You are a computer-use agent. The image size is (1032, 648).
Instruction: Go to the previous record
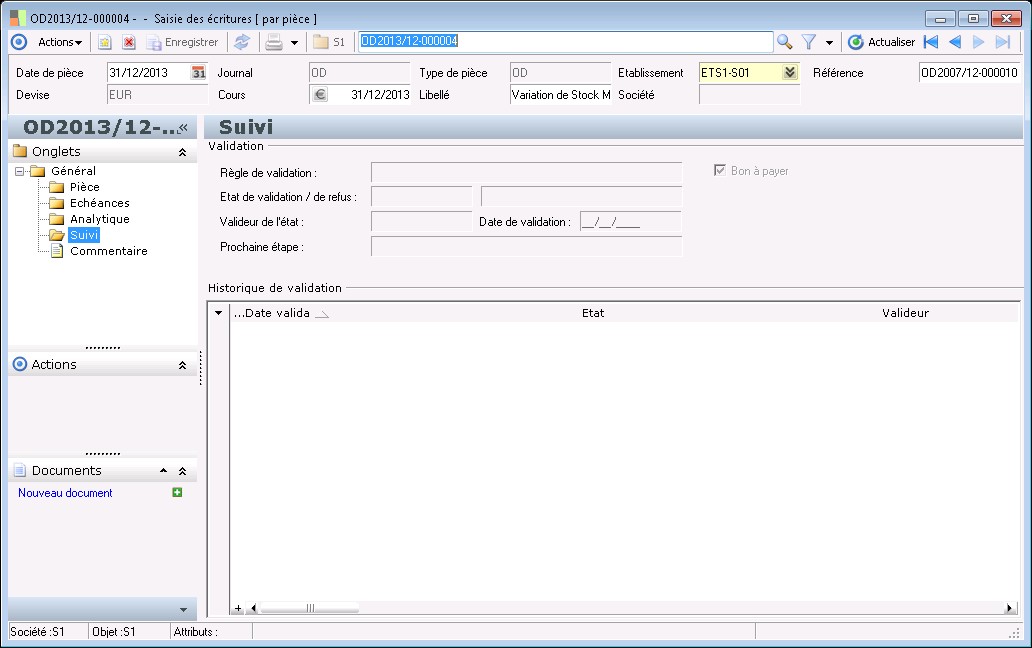955,42
